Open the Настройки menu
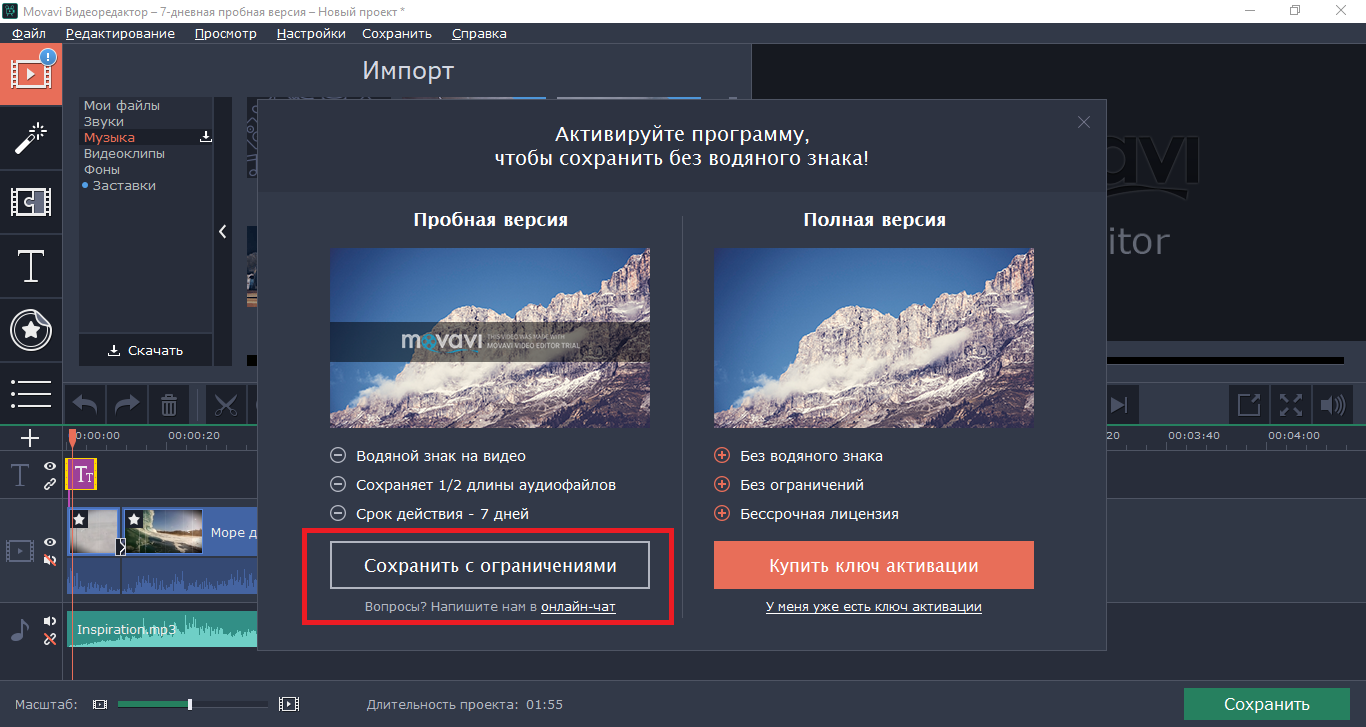This screenshot has width=1366, height=727. coord(311,33)
